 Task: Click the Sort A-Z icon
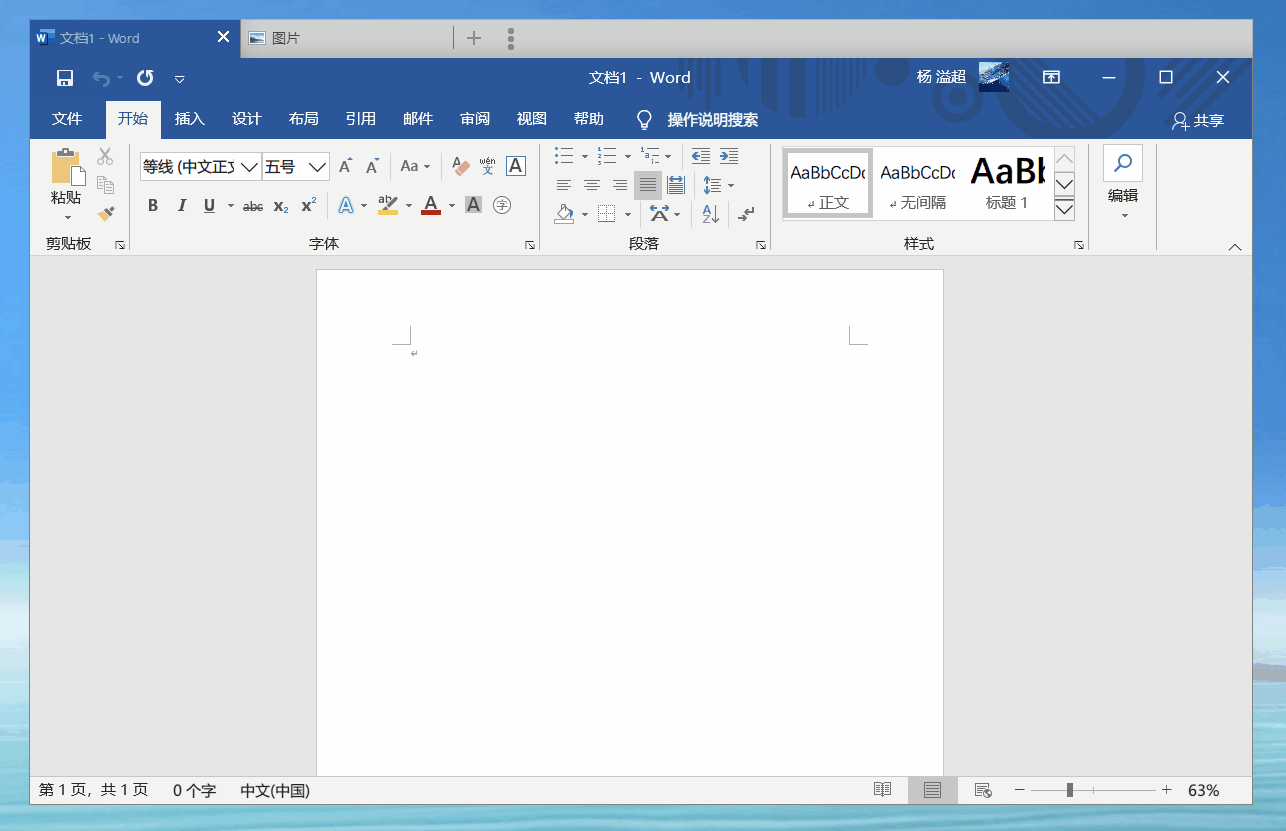tap(710, 213)
